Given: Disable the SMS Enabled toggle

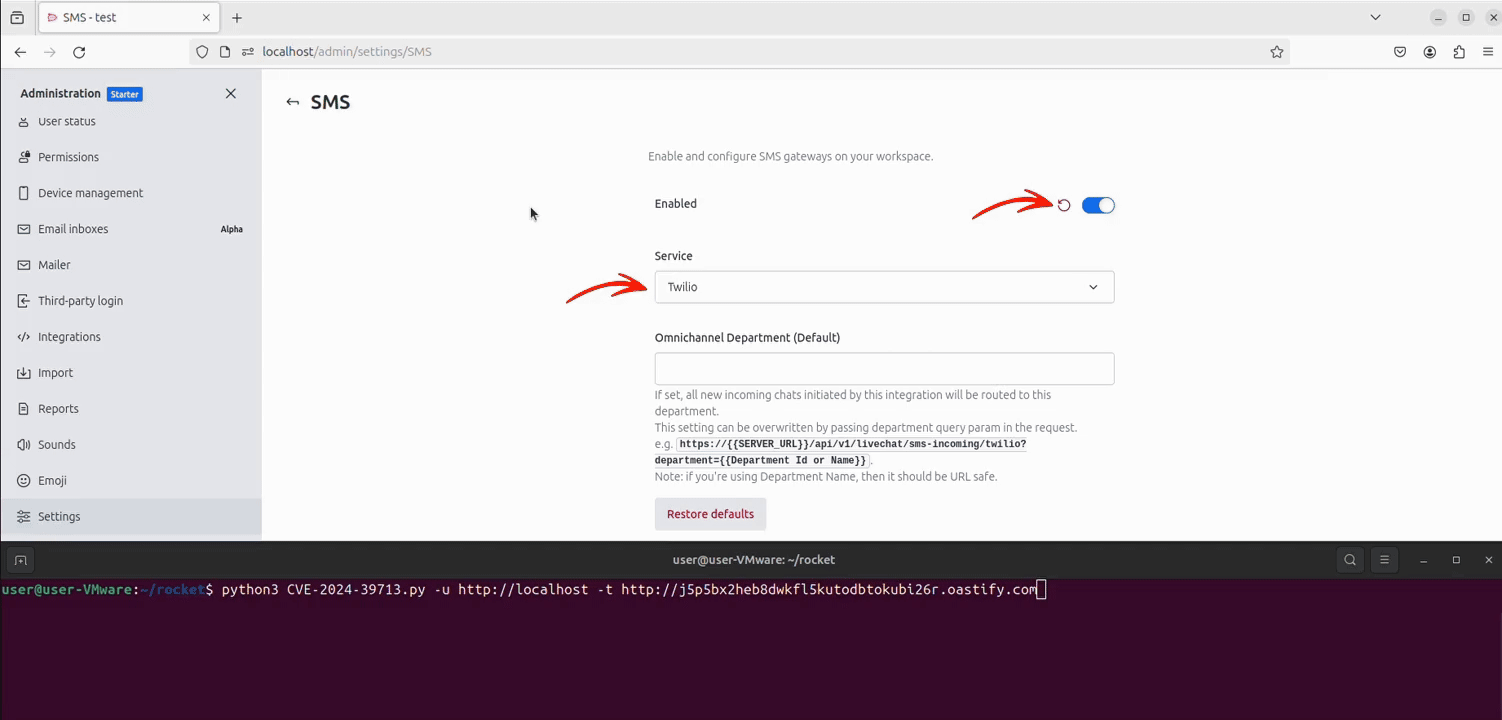Looking at the screenshot, I should [1098, 205].
